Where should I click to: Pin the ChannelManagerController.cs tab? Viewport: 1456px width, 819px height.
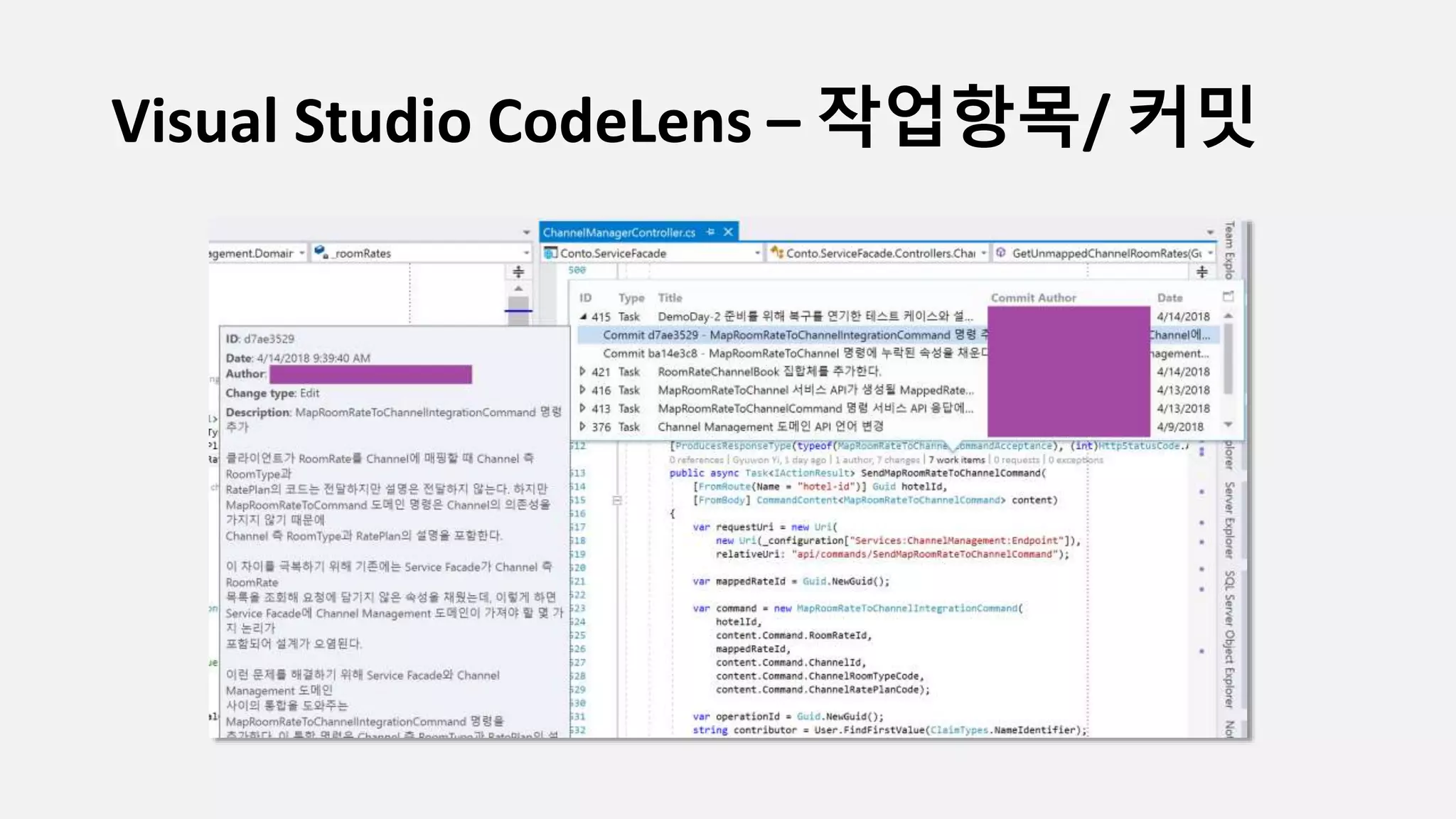(710, 232)
